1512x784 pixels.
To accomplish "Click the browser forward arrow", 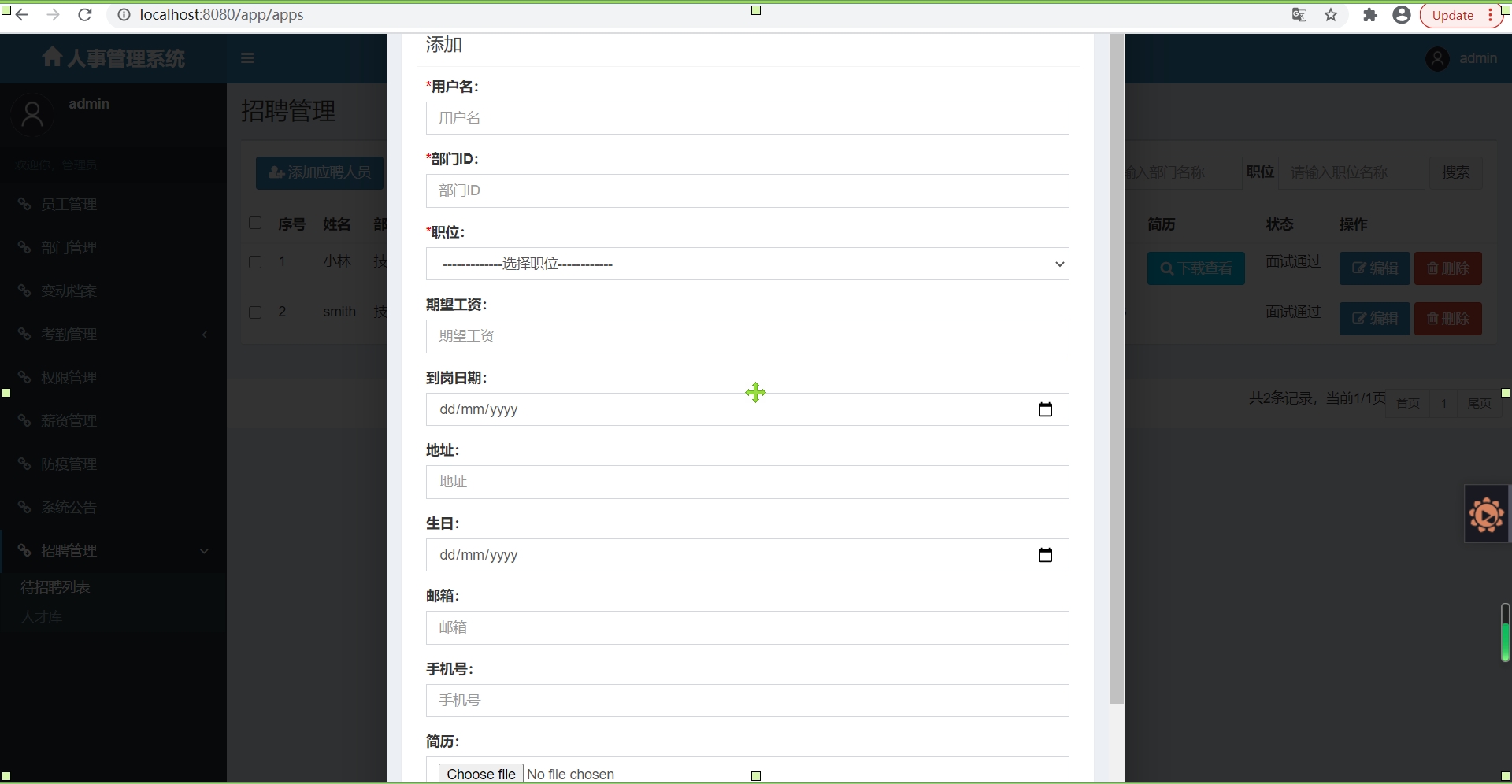I will [53, 15].
